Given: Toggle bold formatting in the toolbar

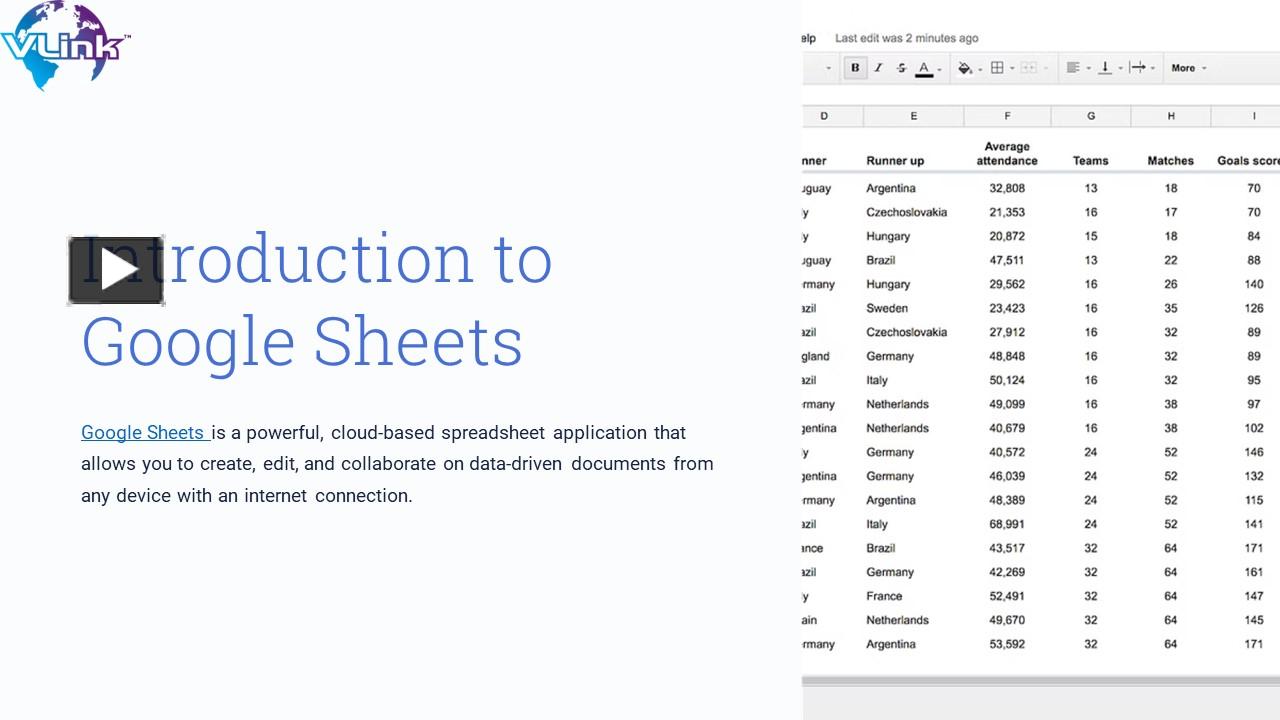Looking at the screenshot, I should pyautogui.click(x=854, y=67).
